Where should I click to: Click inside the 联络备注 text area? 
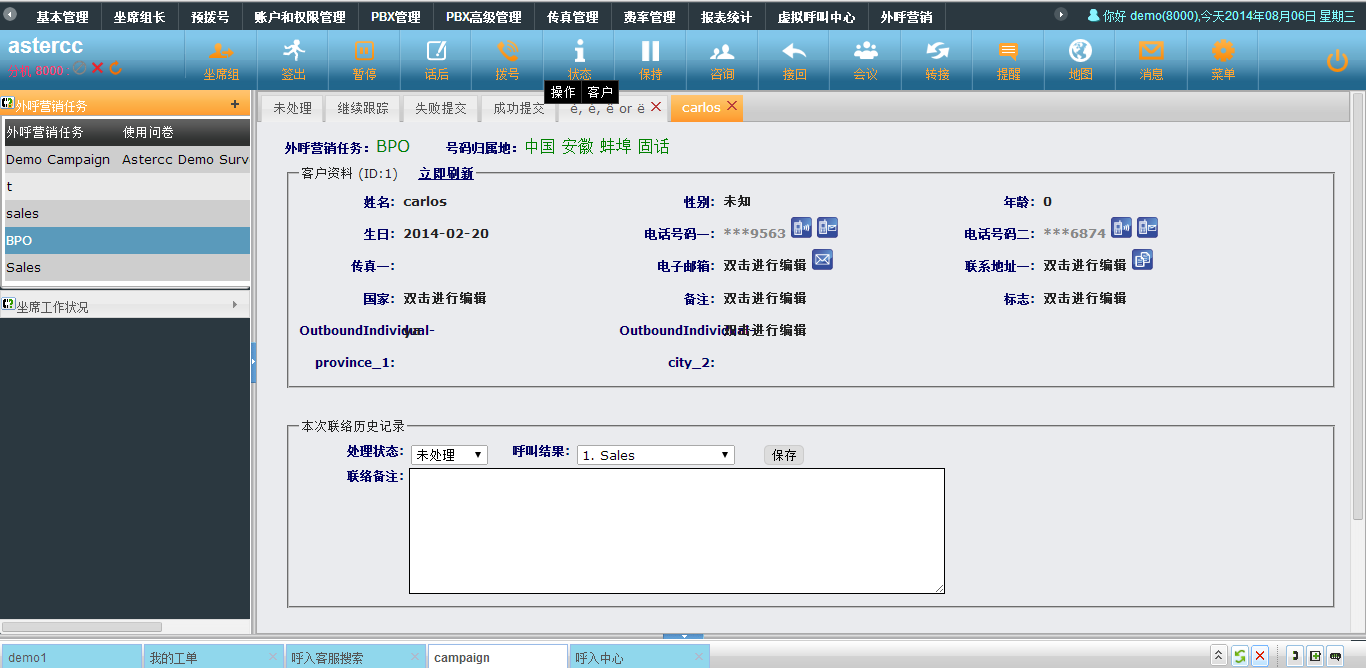point(676,530)
